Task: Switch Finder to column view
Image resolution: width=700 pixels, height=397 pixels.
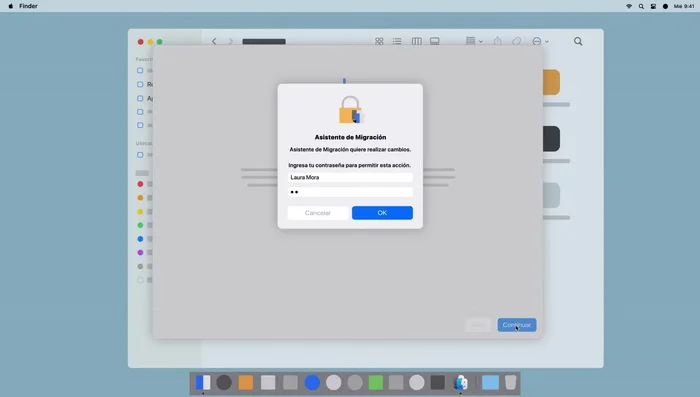Action: tap(417, 41)
